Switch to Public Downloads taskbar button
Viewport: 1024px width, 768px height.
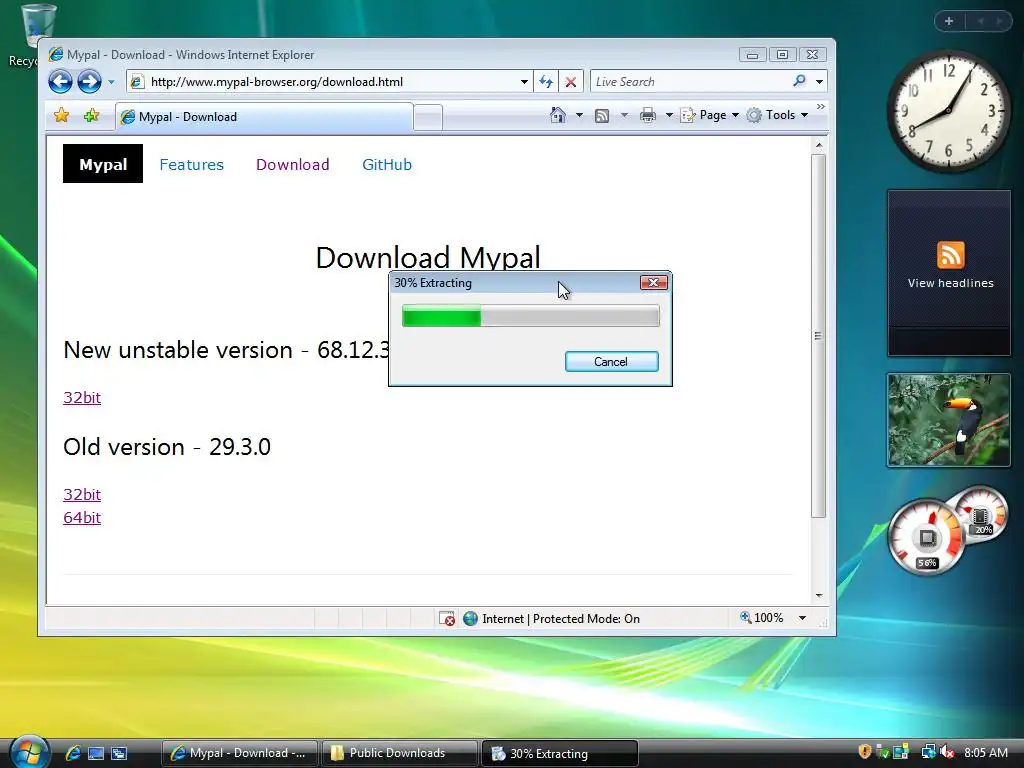[400, 753]
